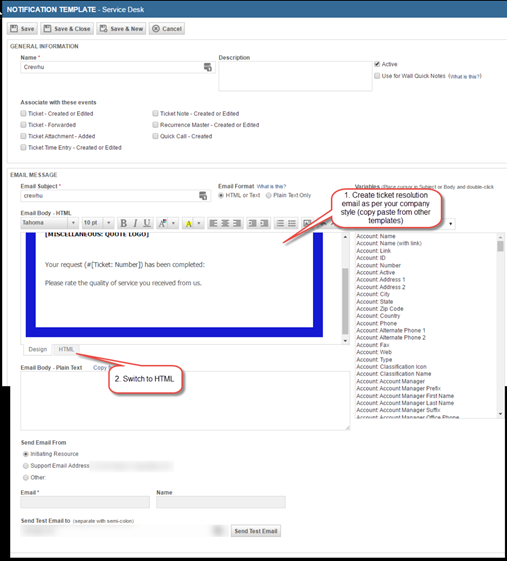The image size is (507, 561).
Task: Click the Save & Close button
Action: click(x=67, y=29)
